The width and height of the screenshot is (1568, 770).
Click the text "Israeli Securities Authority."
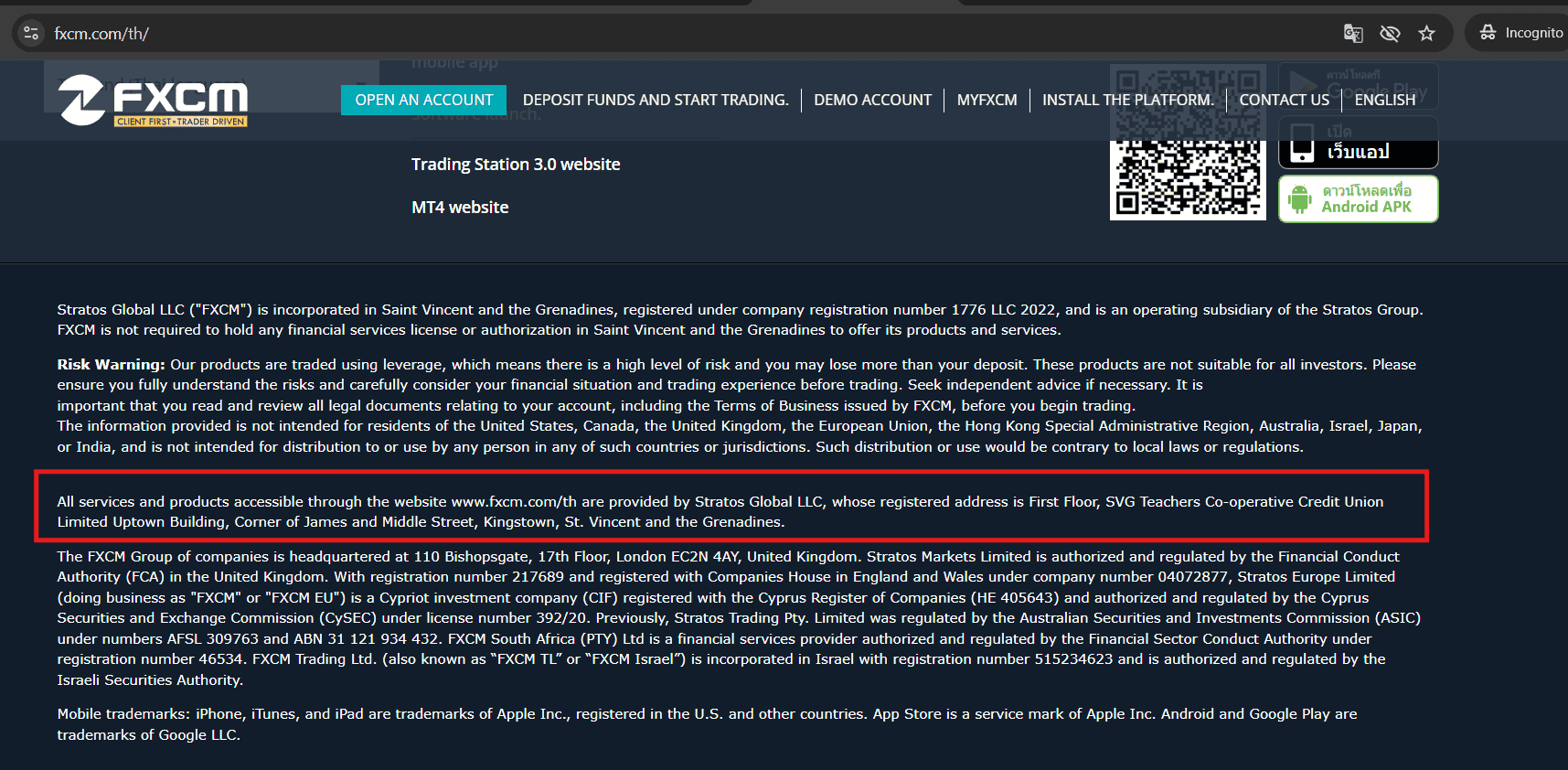pos(150,680)
